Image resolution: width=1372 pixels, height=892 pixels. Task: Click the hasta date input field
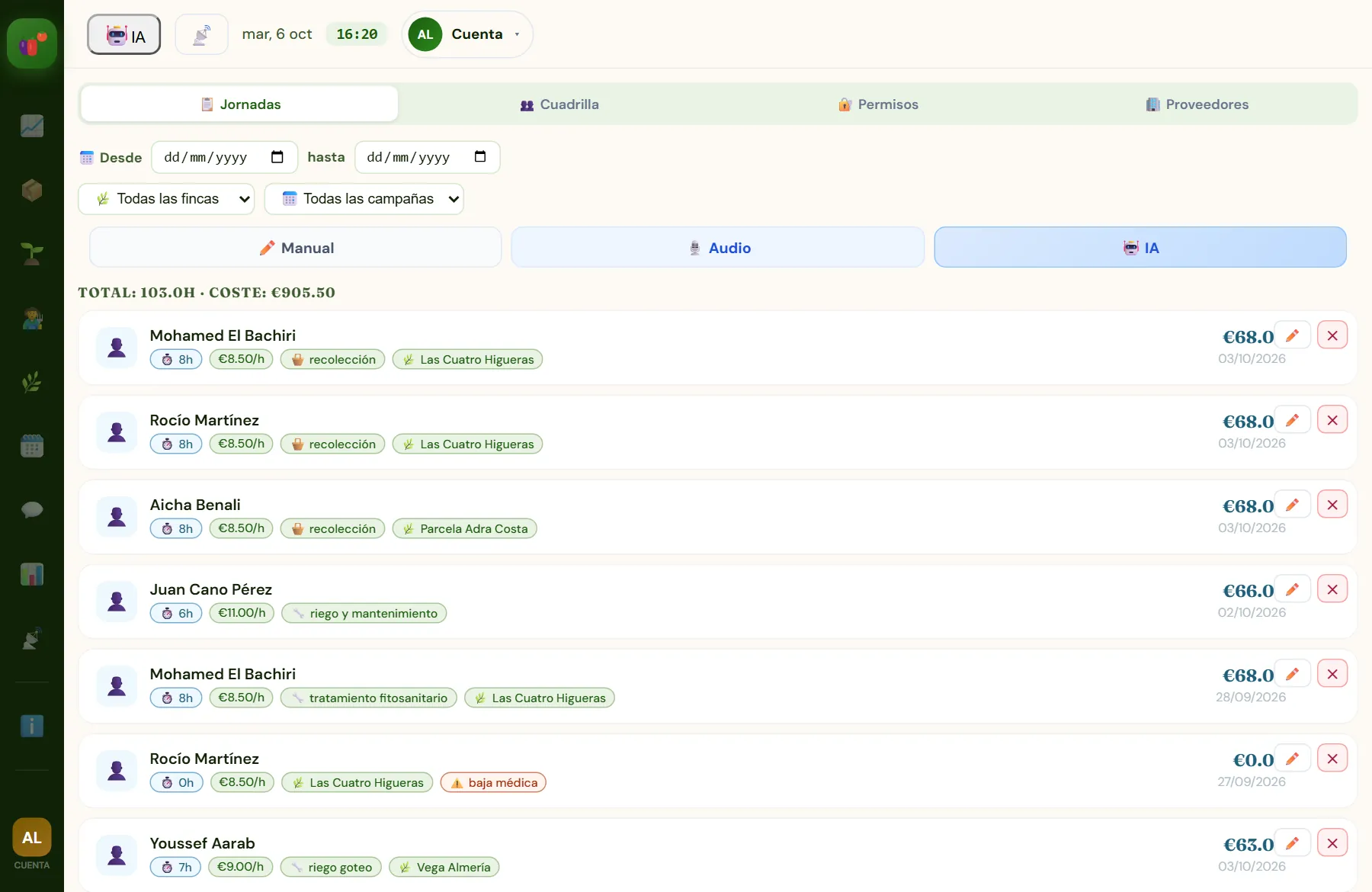[x=427, y=157]
